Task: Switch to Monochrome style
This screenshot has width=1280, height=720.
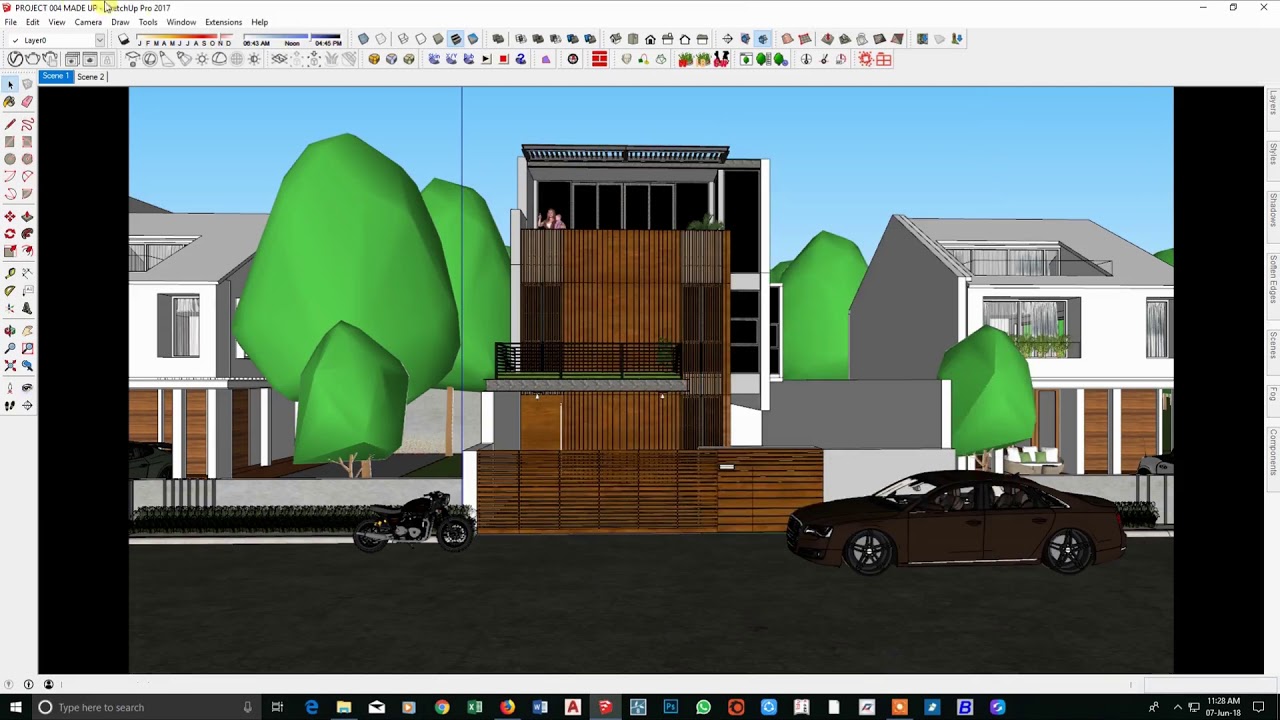Action: [473, 39]
